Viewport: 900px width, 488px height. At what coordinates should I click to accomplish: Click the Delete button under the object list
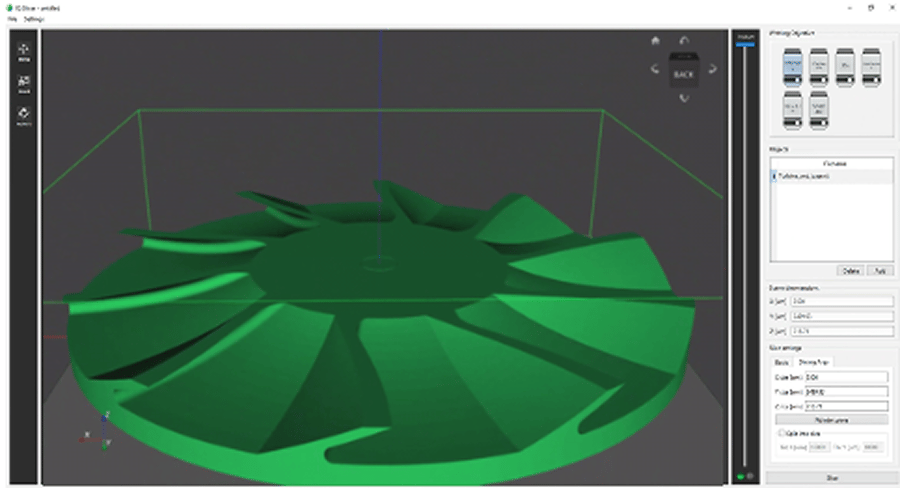(851, 271)
